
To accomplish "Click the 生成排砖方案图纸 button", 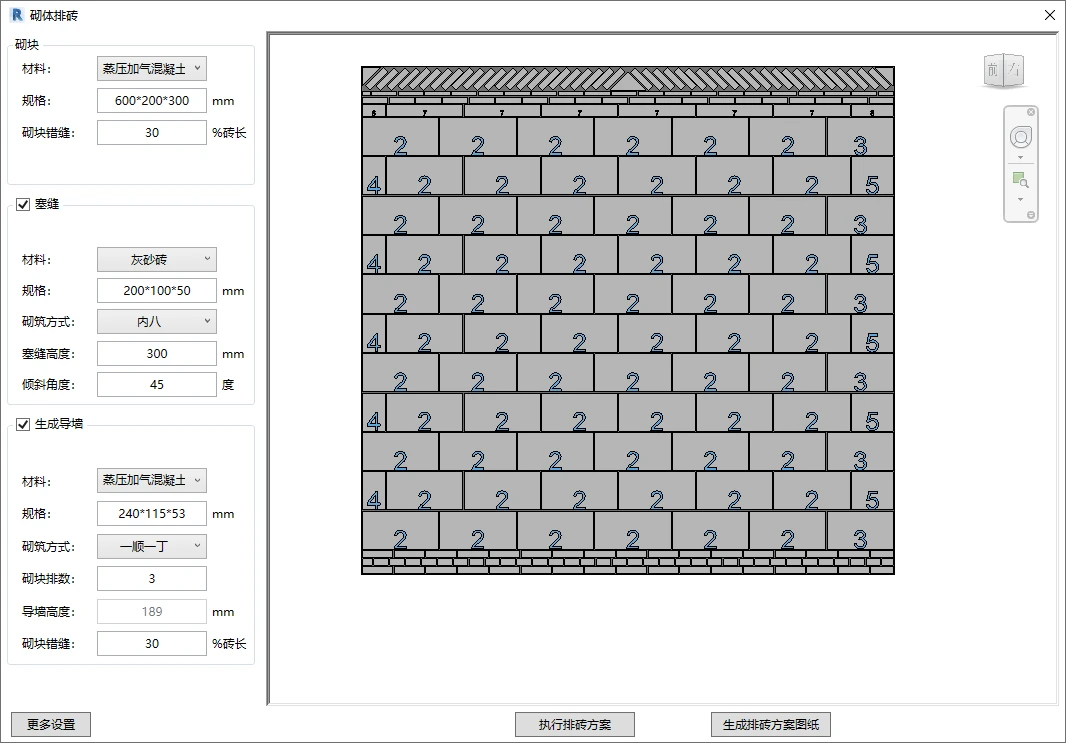I will click(771, 725).
